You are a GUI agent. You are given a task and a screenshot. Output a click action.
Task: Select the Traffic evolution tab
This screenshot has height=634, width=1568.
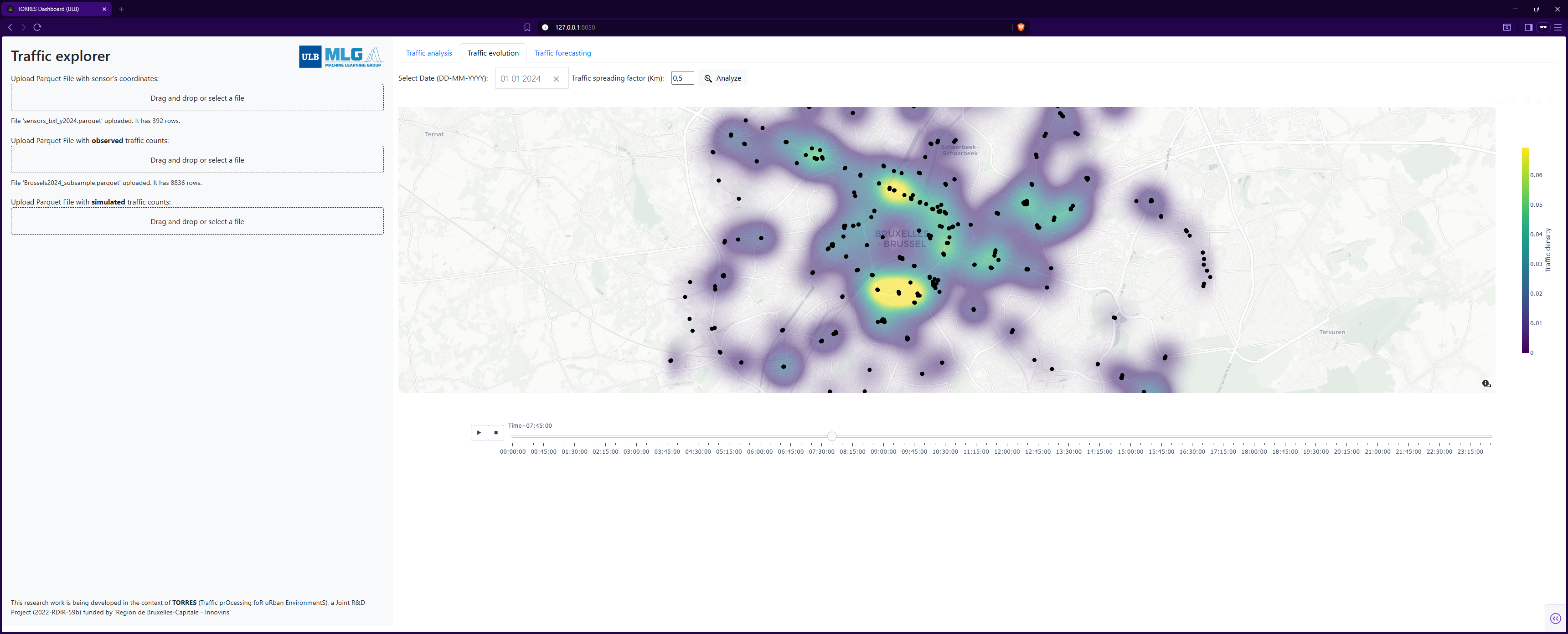(x=492, y=54)
